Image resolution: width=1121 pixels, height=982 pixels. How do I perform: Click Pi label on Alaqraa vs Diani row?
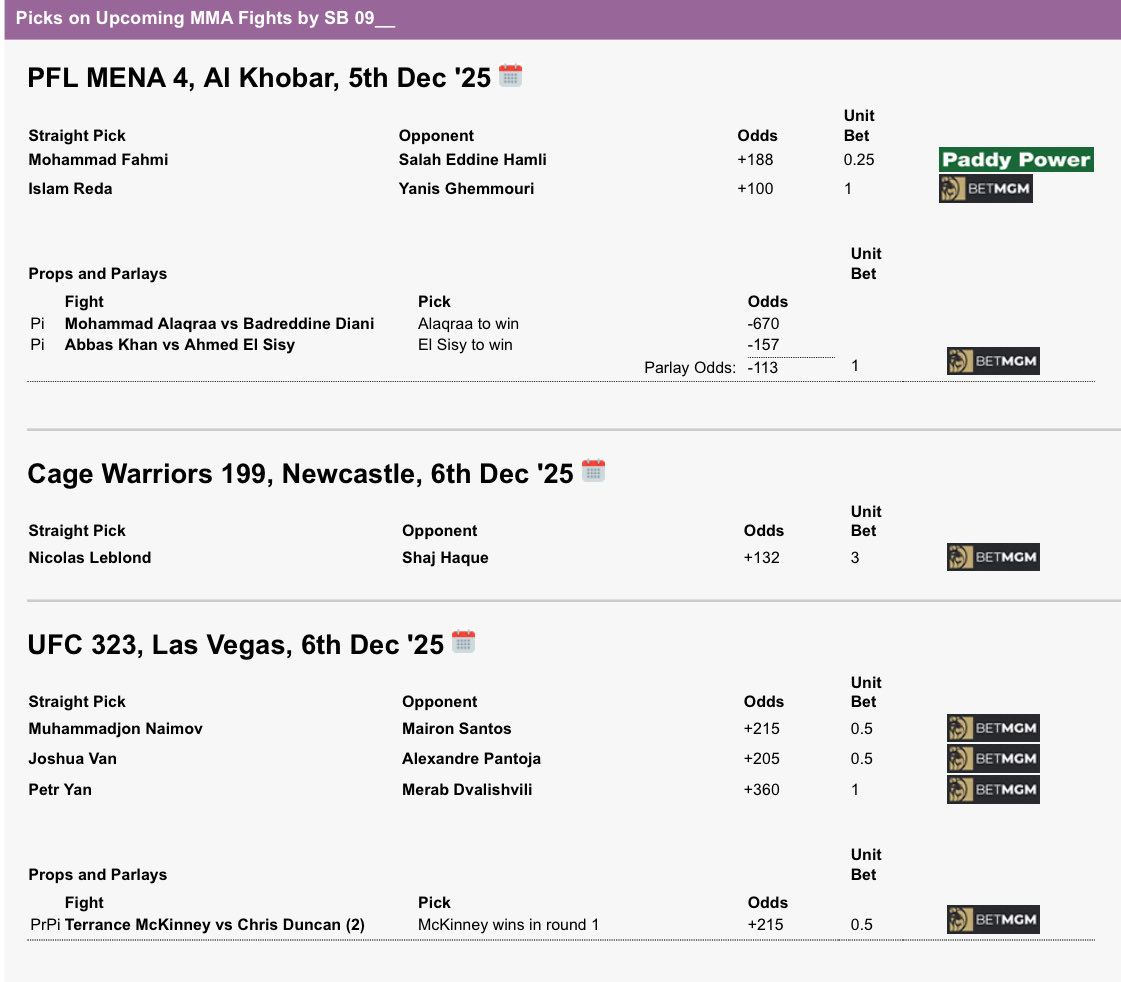click(x=37, y=324)
